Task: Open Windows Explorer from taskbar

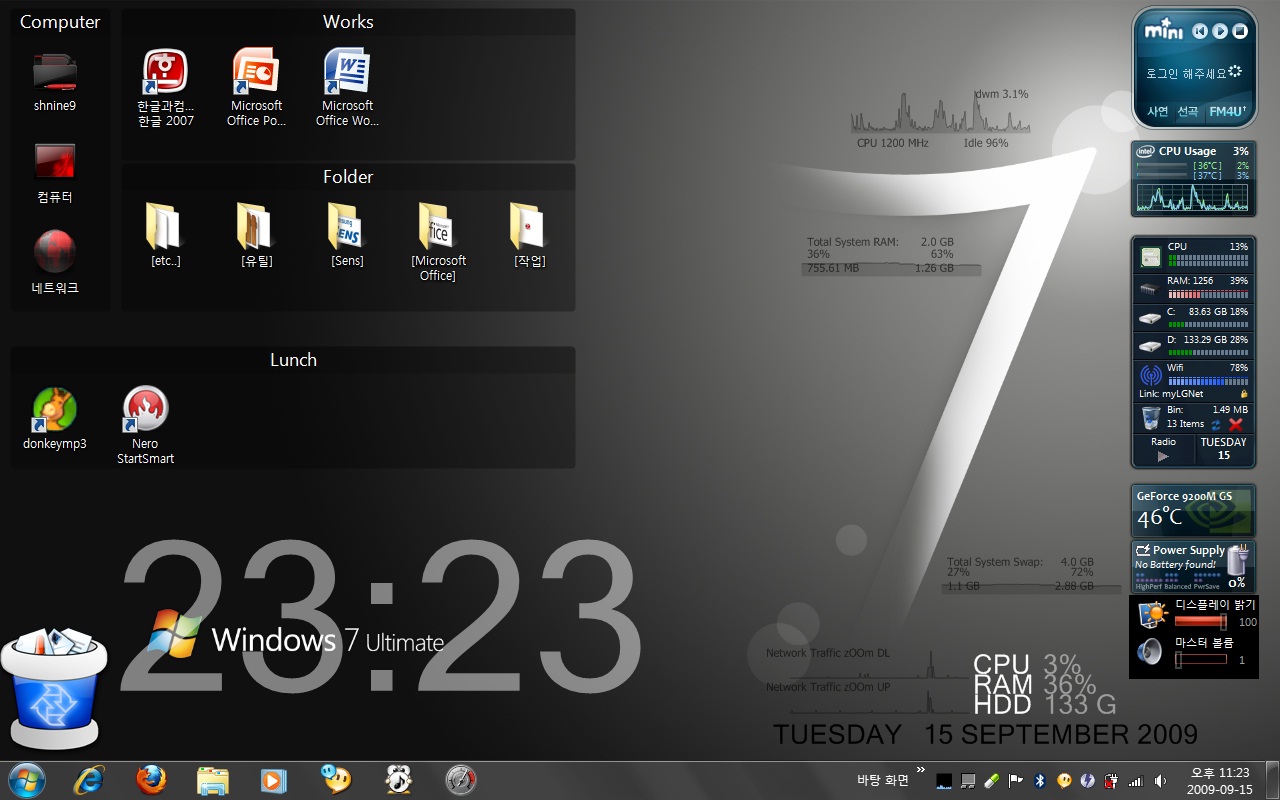Action: coord(213,780)
